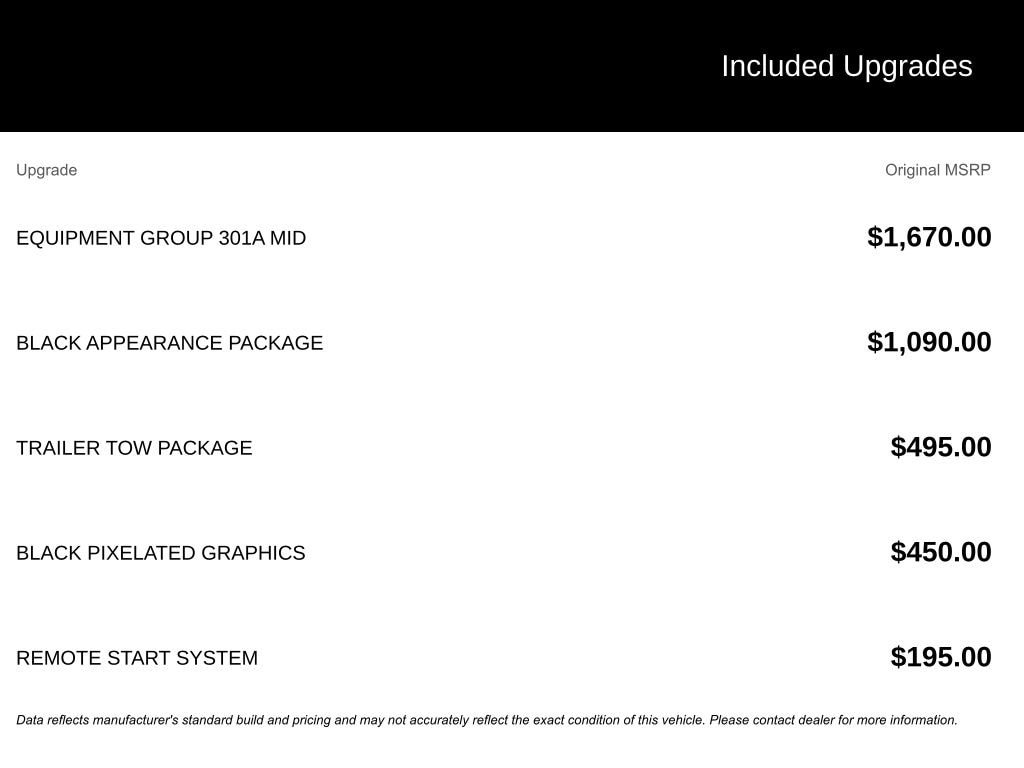Select the Black Pixelated Graphics upgrade
The image size is (1024, 768).
pyautogui.click(x=160, y=553)
